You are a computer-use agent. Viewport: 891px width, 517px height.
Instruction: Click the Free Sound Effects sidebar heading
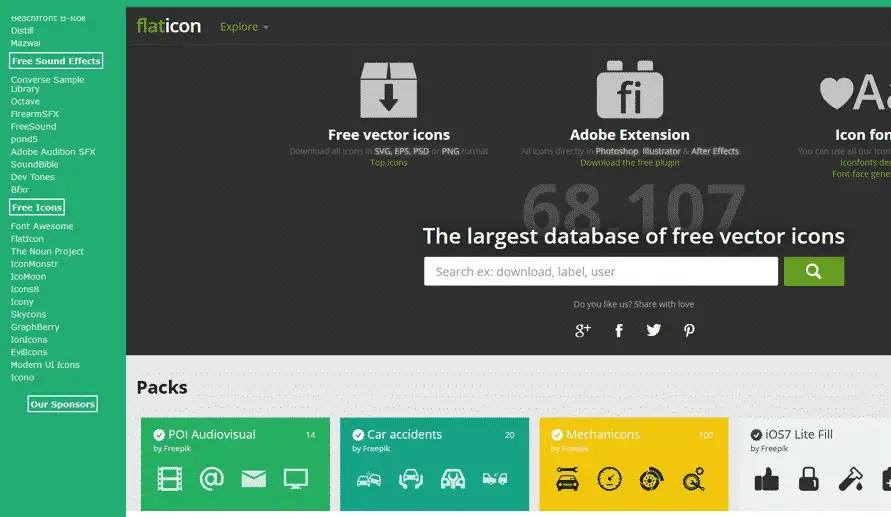click(56, 61)
